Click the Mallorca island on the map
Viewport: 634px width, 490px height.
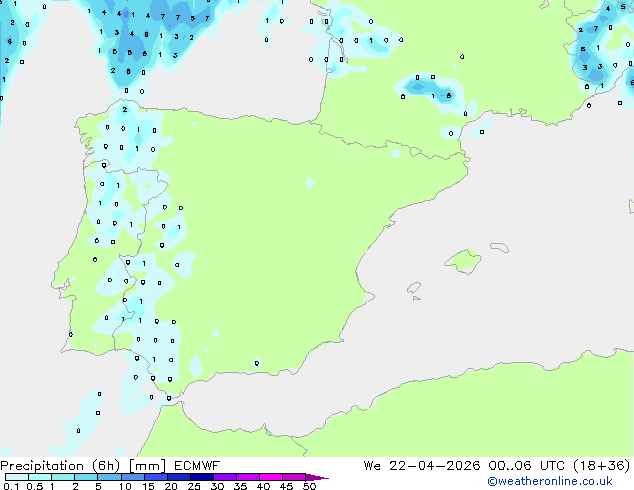point(463,261)
